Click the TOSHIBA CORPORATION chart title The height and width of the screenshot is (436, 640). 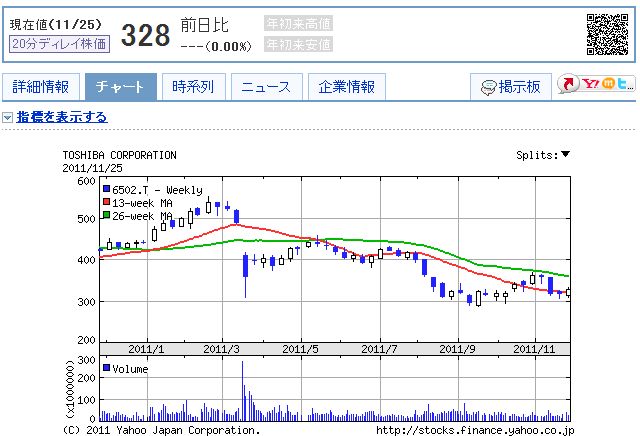point(120,155)
